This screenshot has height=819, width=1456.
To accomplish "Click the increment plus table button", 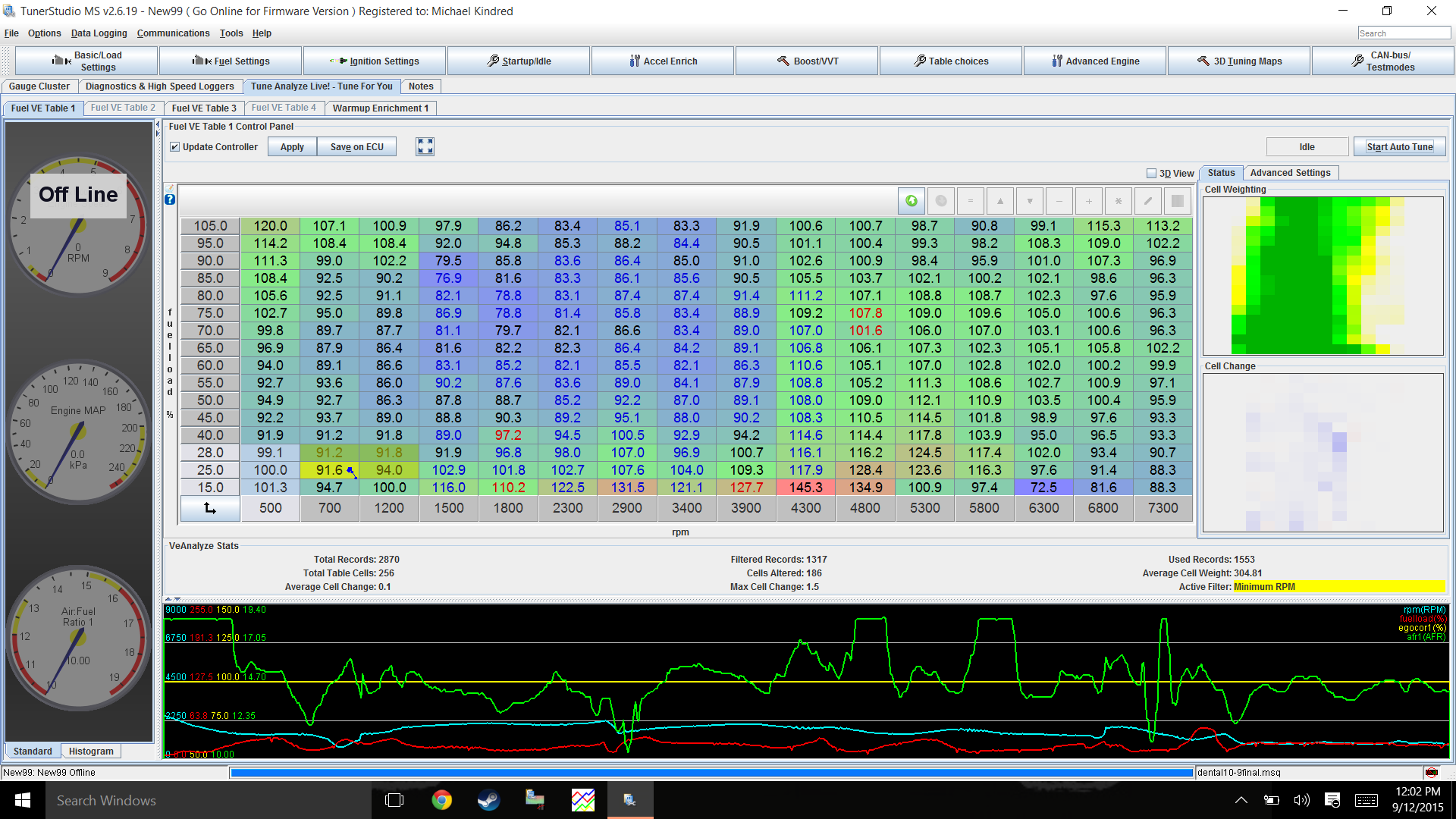I will click(1088, 201).
